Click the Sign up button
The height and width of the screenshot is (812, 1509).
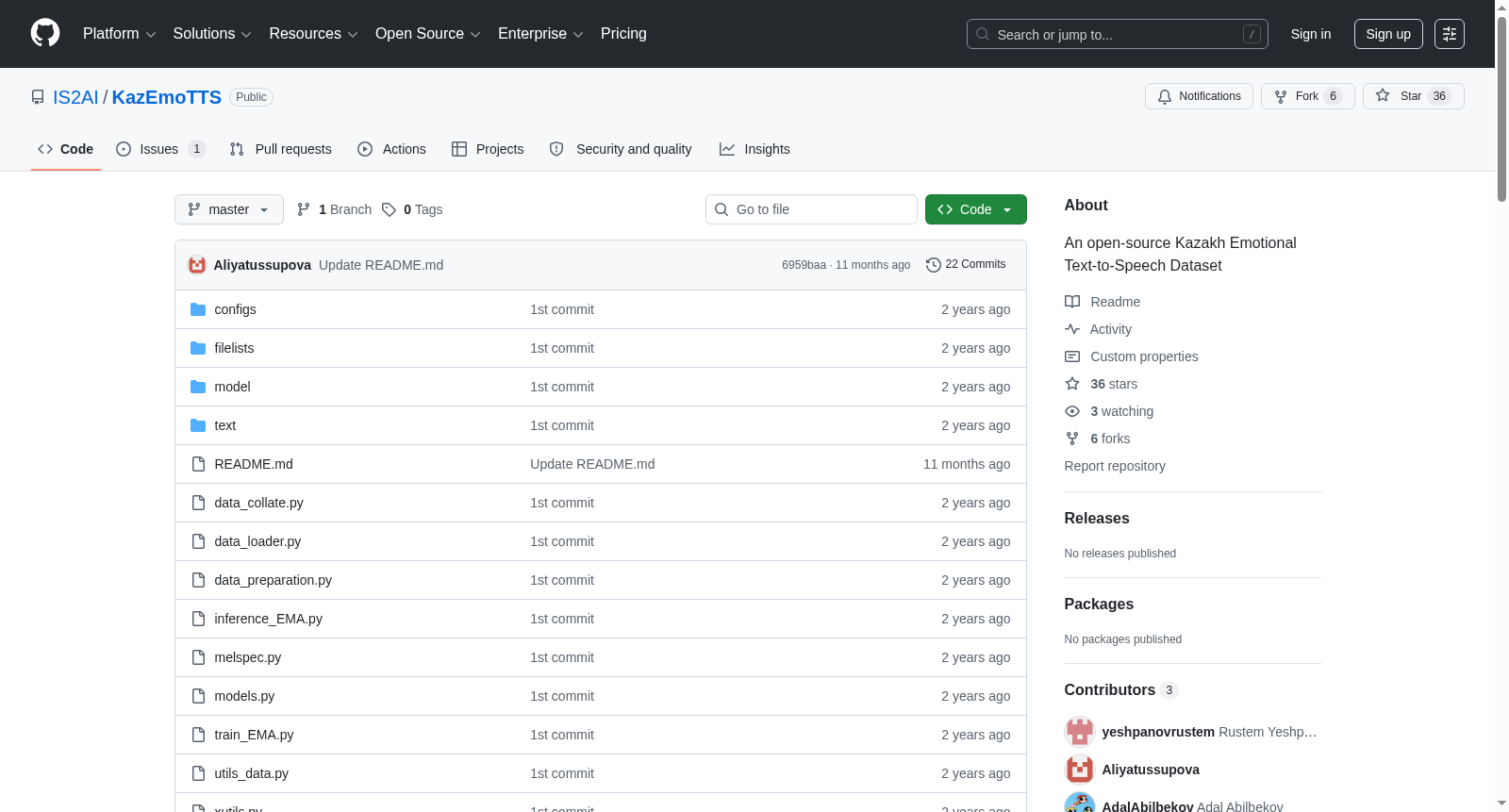click(1388, 34)
